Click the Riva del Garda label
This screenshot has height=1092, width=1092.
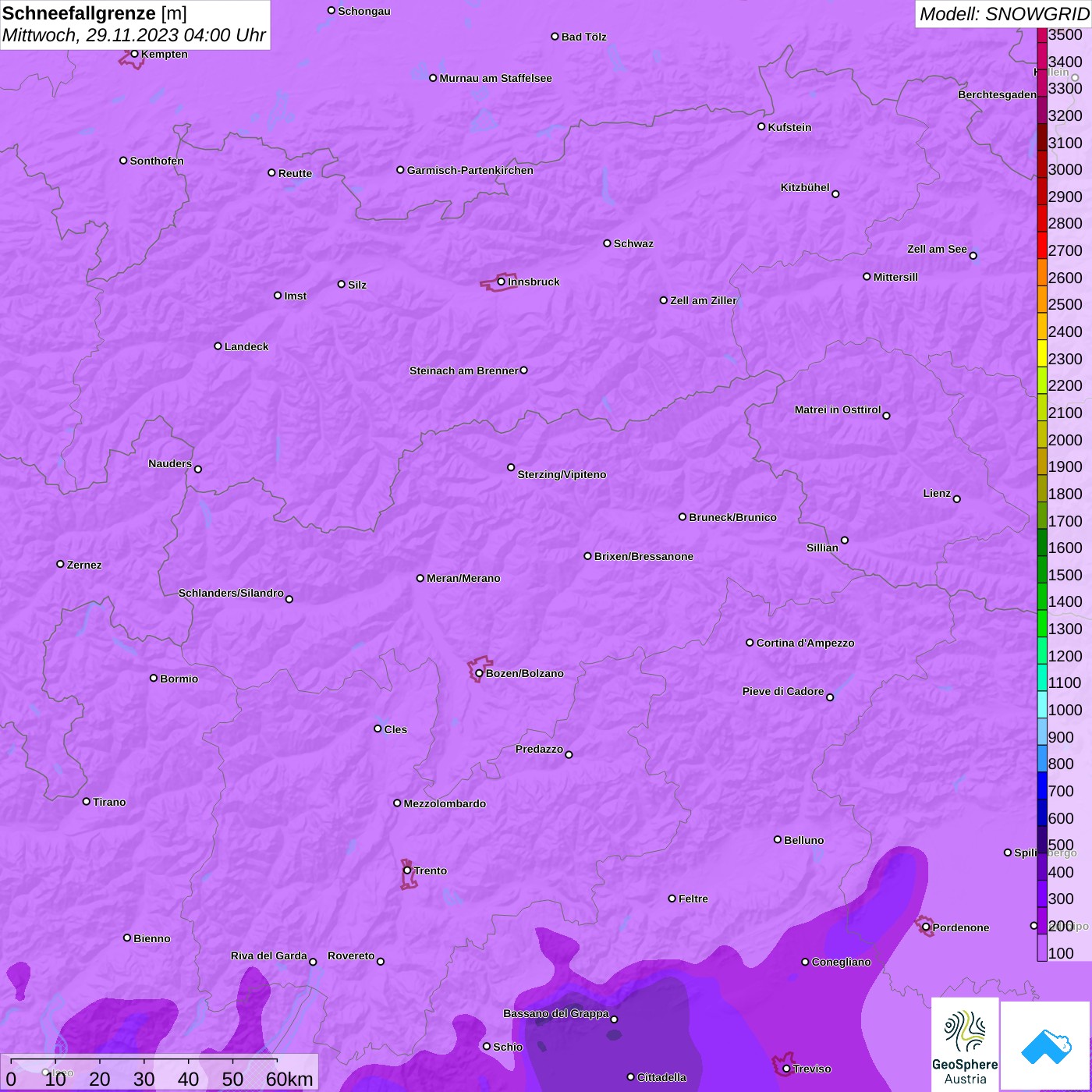pos(269,955)
